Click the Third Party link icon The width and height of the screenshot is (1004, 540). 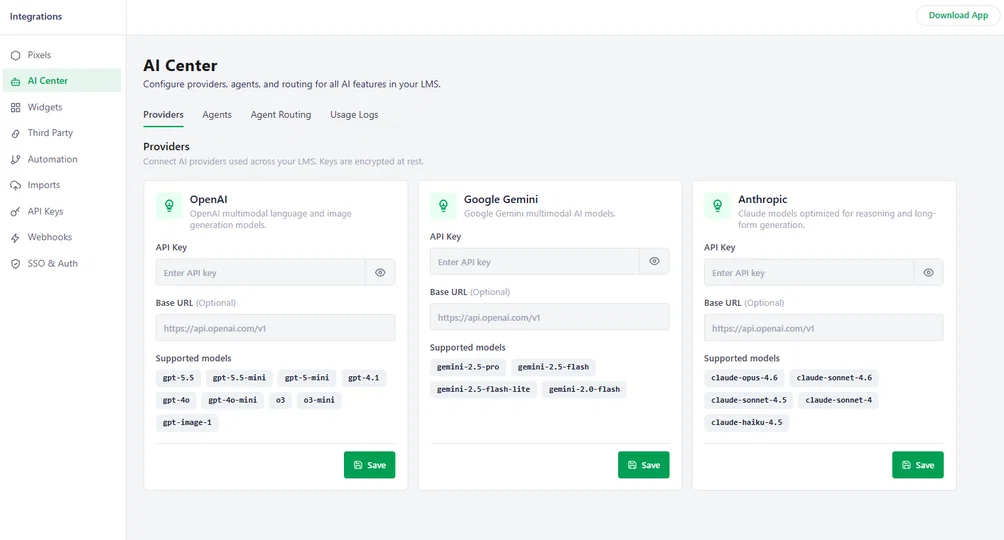[15, 133]
